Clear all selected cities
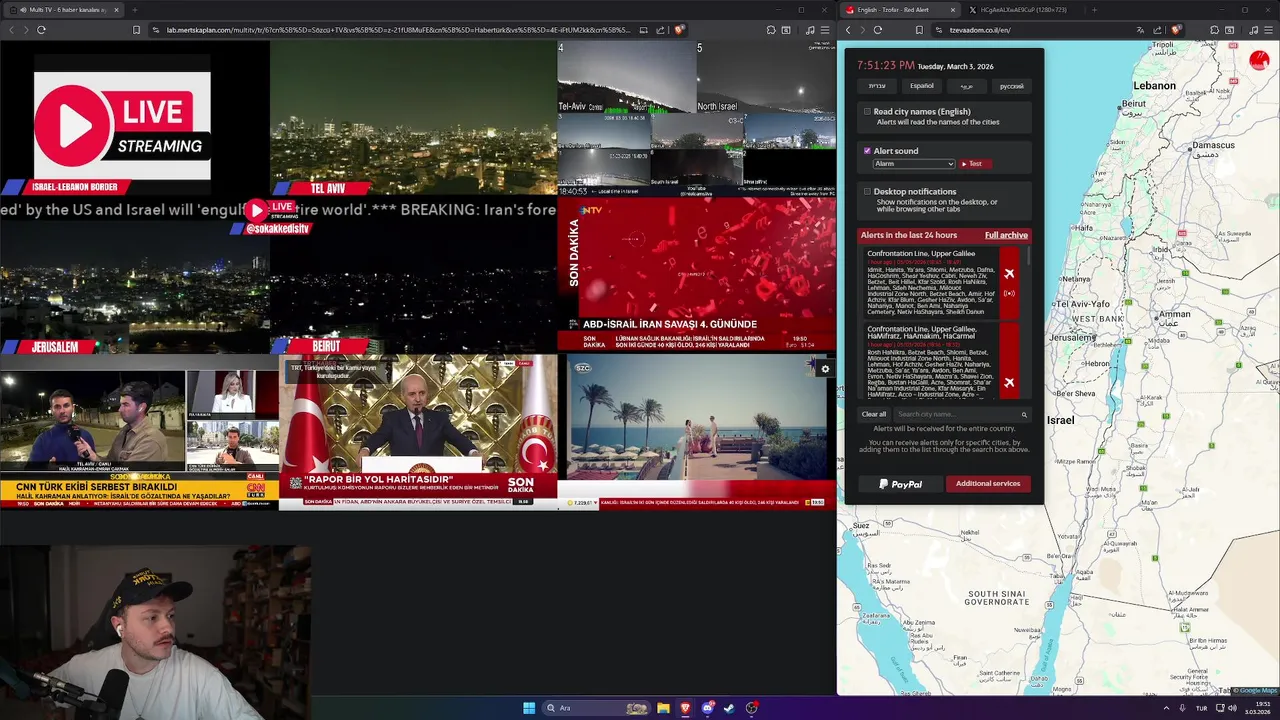Screen dimensions: 1280x720 coord(874,414)
